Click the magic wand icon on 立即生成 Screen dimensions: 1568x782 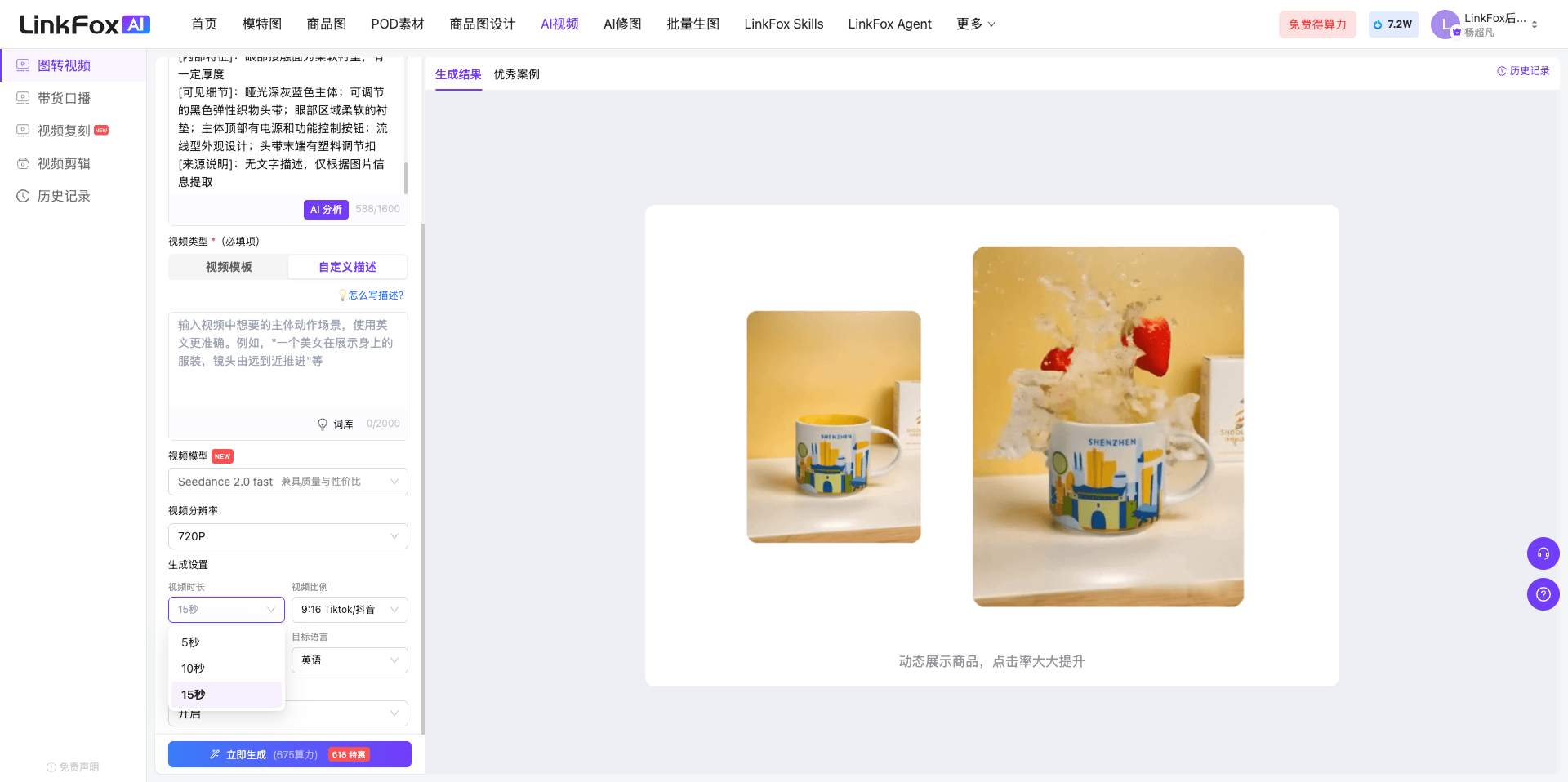215,754
